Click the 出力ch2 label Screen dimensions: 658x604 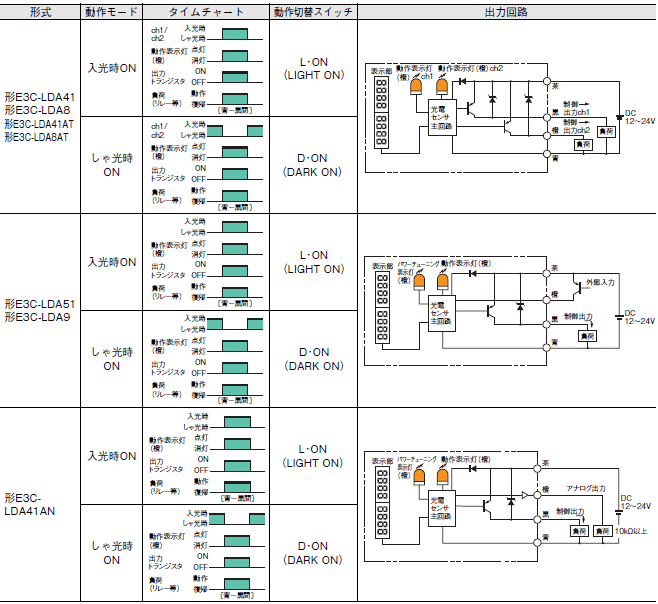point(577,130)
